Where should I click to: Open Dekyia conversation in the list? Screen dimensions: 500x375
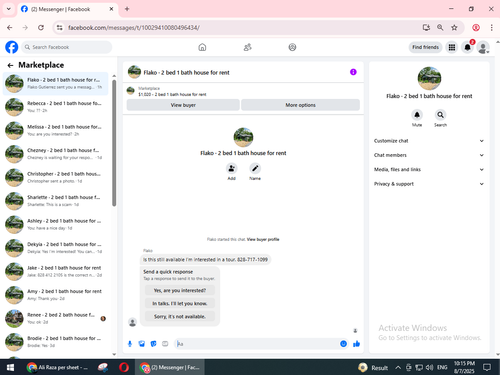coord(55,248)
